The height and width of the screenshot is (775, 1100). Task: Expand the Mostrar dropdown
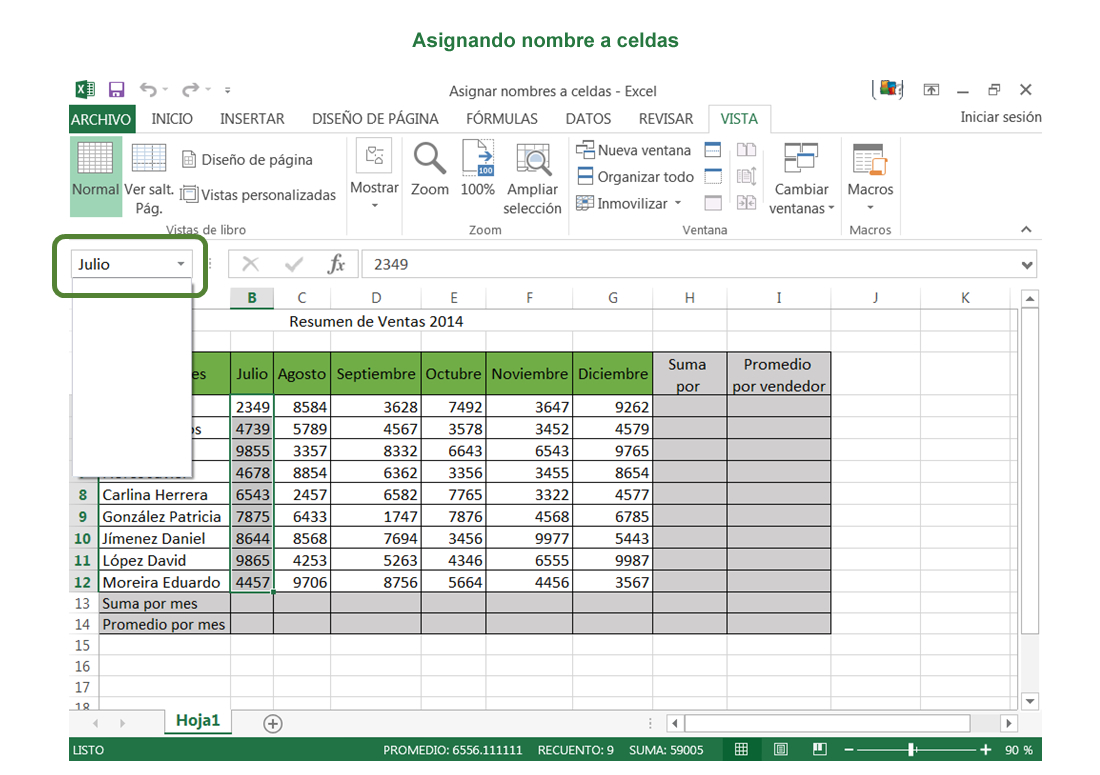[x=375, y=206]
